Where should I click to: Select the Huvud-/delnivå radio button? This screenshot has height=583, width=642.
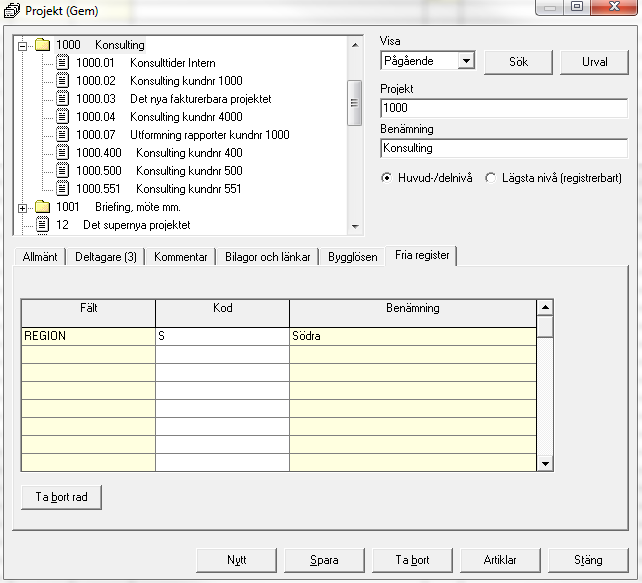pos(386,178)
